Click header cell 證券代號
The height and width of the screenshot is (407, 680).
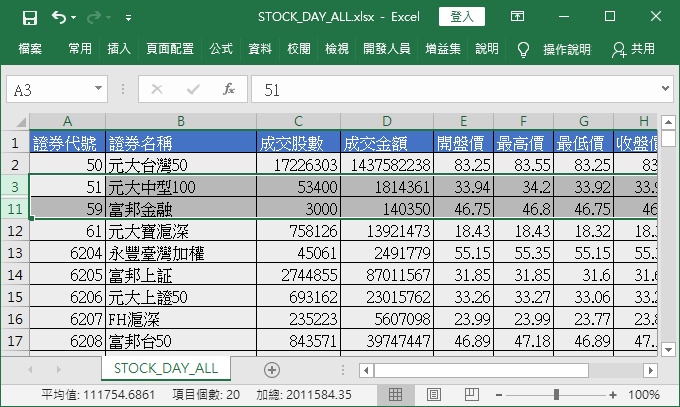coord(67,143)
